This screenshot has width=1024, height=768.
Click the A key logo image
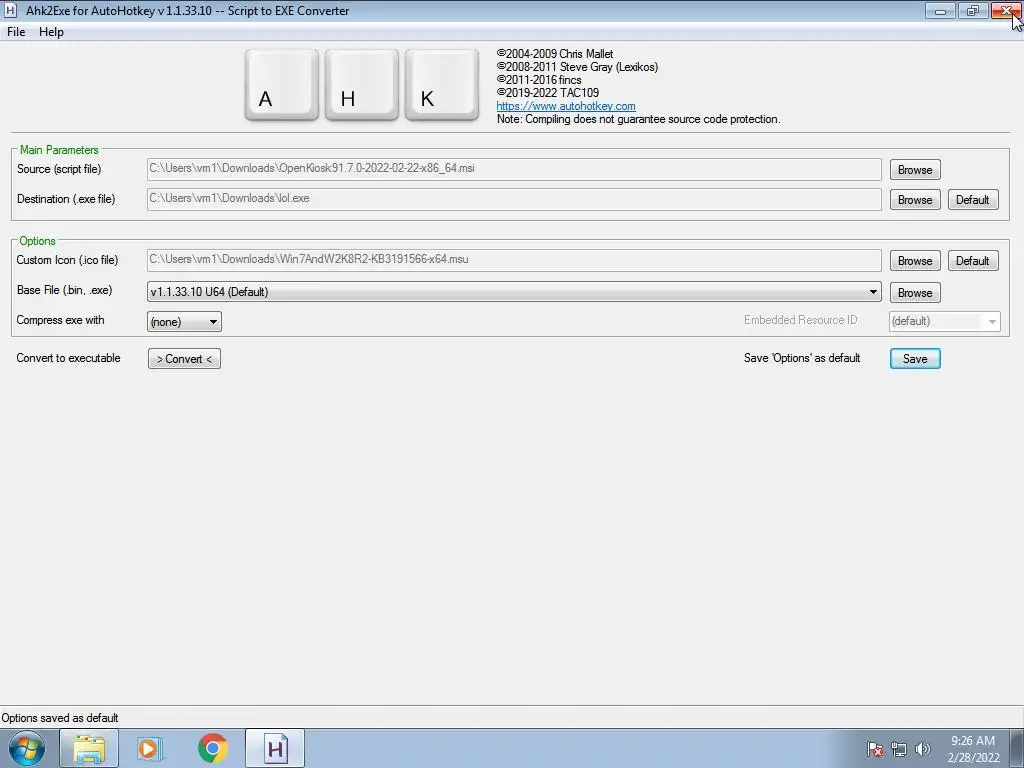point(281,85)
